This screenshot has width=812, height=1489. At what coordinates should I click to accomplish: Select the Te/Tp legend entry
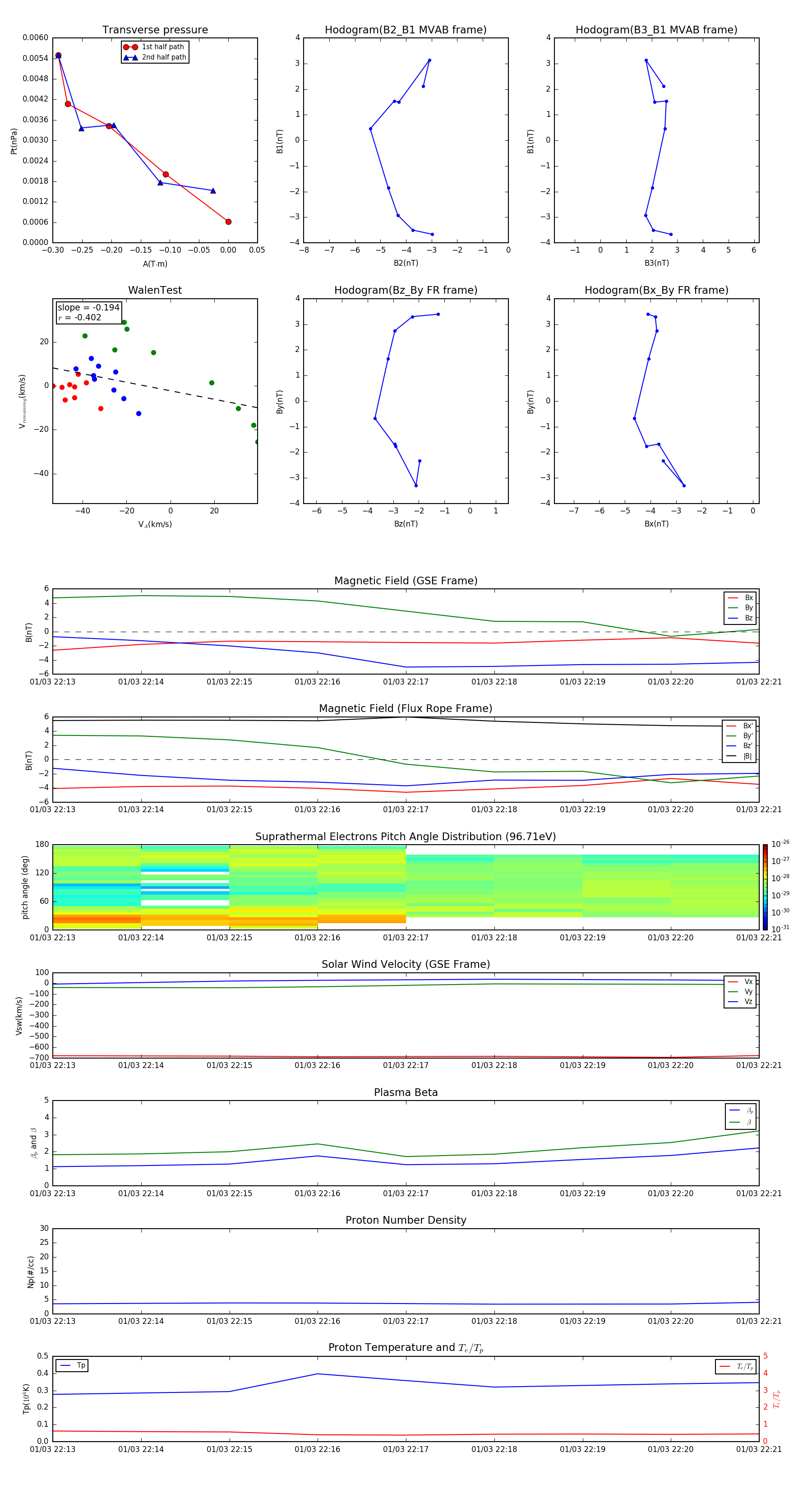735,1367
